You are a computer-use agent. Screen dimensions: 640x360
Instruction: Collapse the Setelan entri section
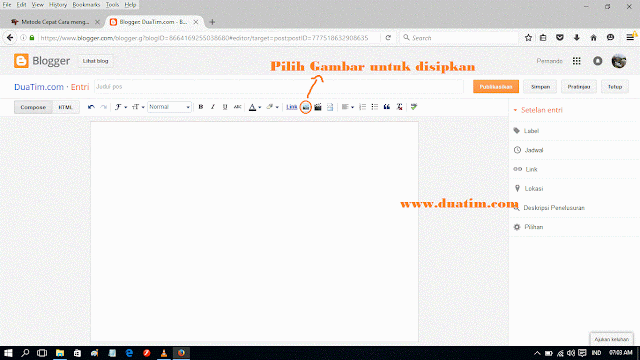tap(538, 110)
